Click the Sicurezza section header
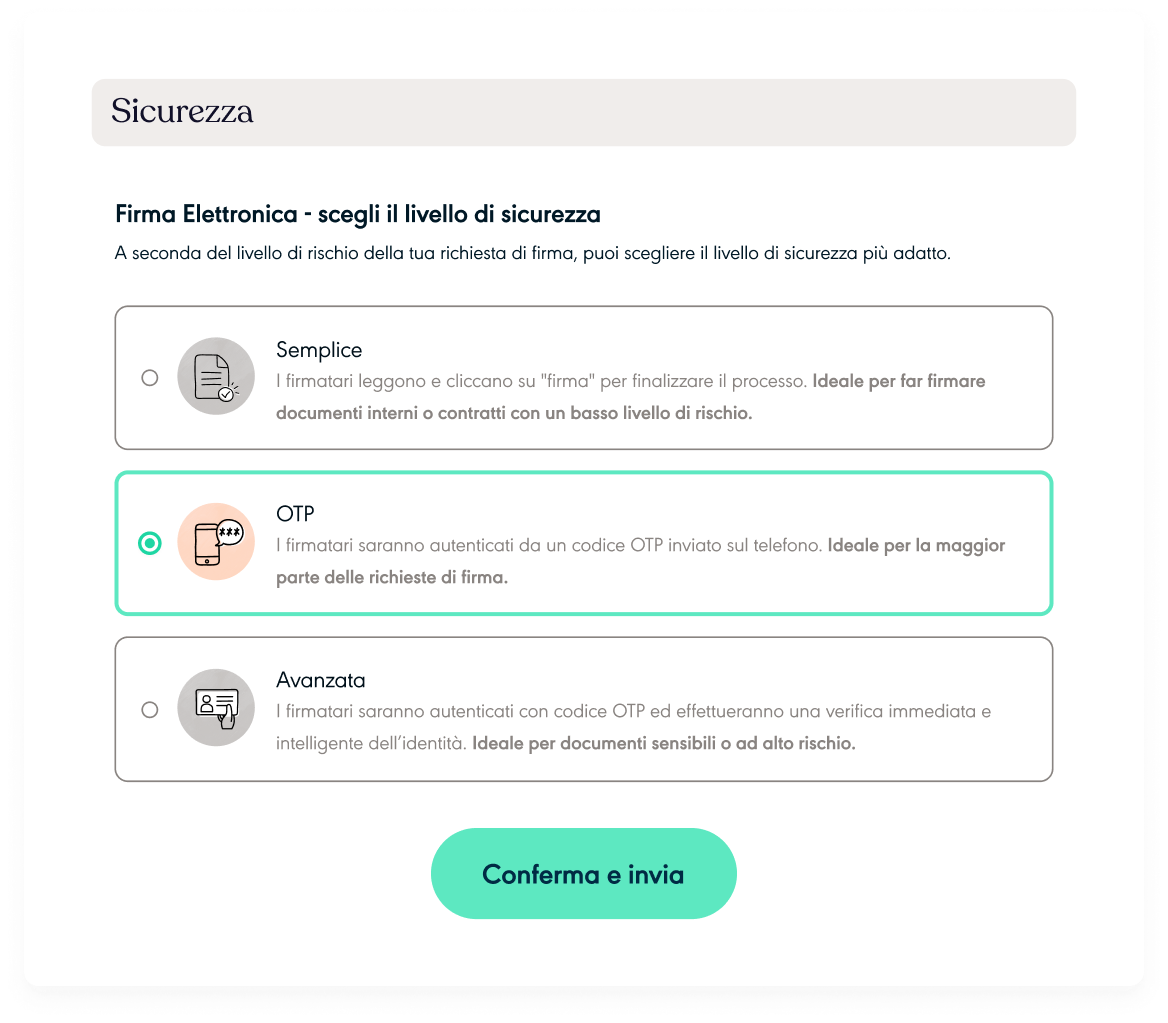This screenshot has width=1168, height=1023. point(182,112)
